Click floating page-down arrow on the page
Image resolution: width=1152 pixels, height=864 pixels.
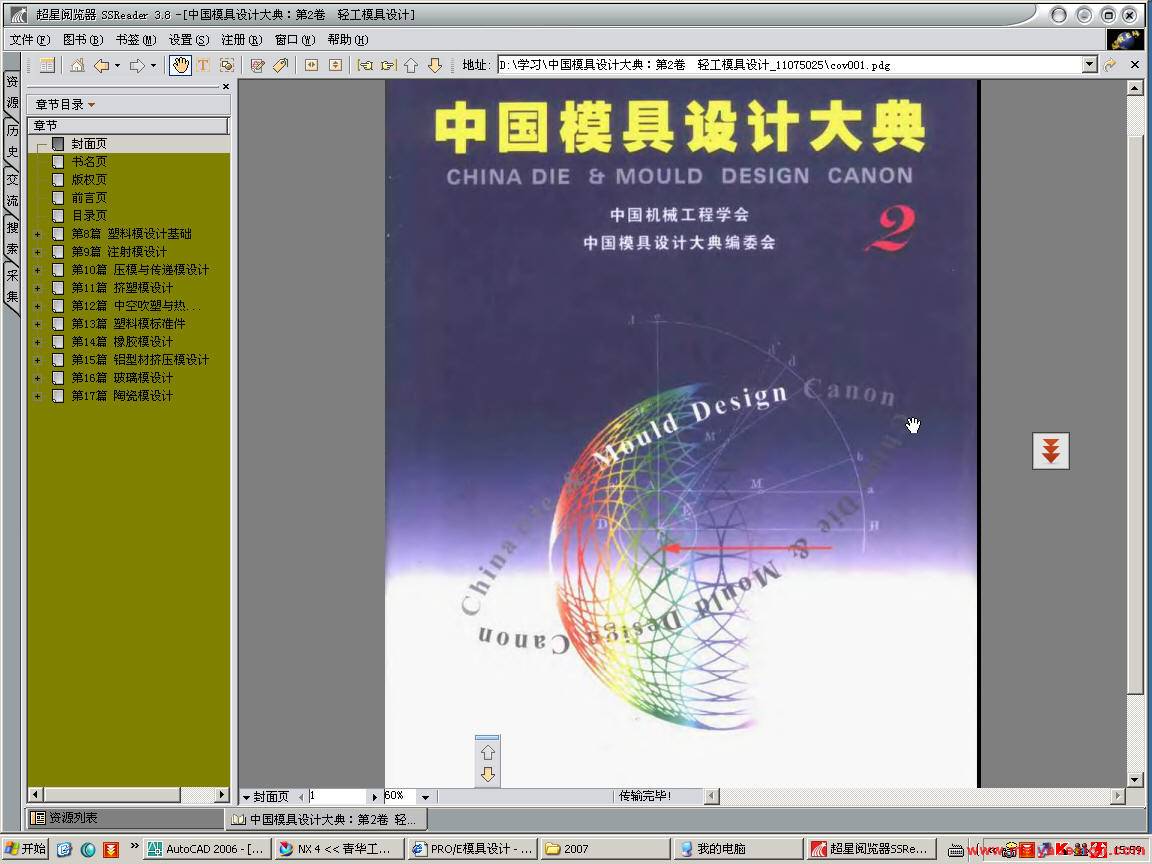(x=488, y=774)
